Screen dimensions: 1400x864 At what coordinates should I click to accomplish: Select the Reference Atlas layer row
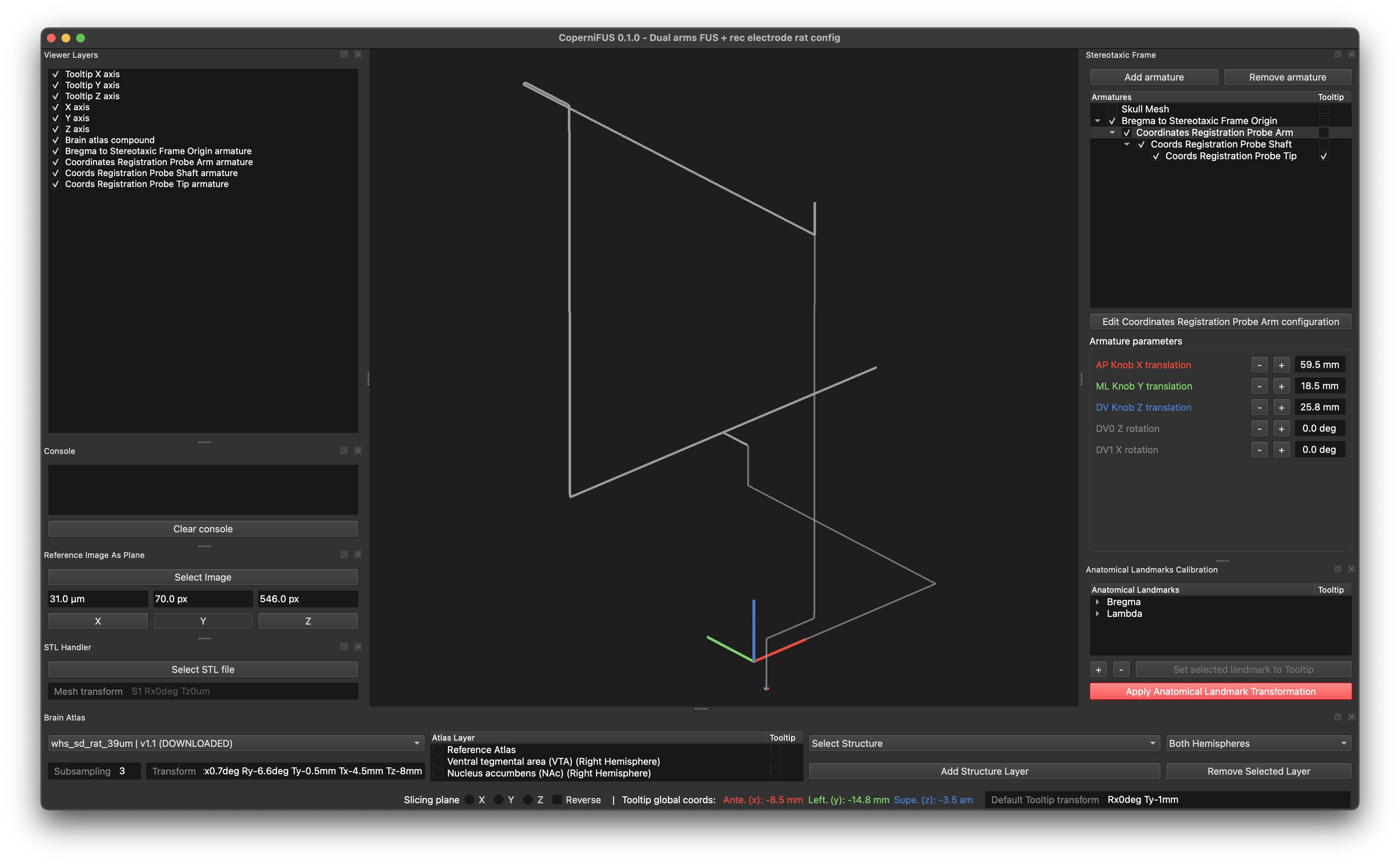[600, 750]
